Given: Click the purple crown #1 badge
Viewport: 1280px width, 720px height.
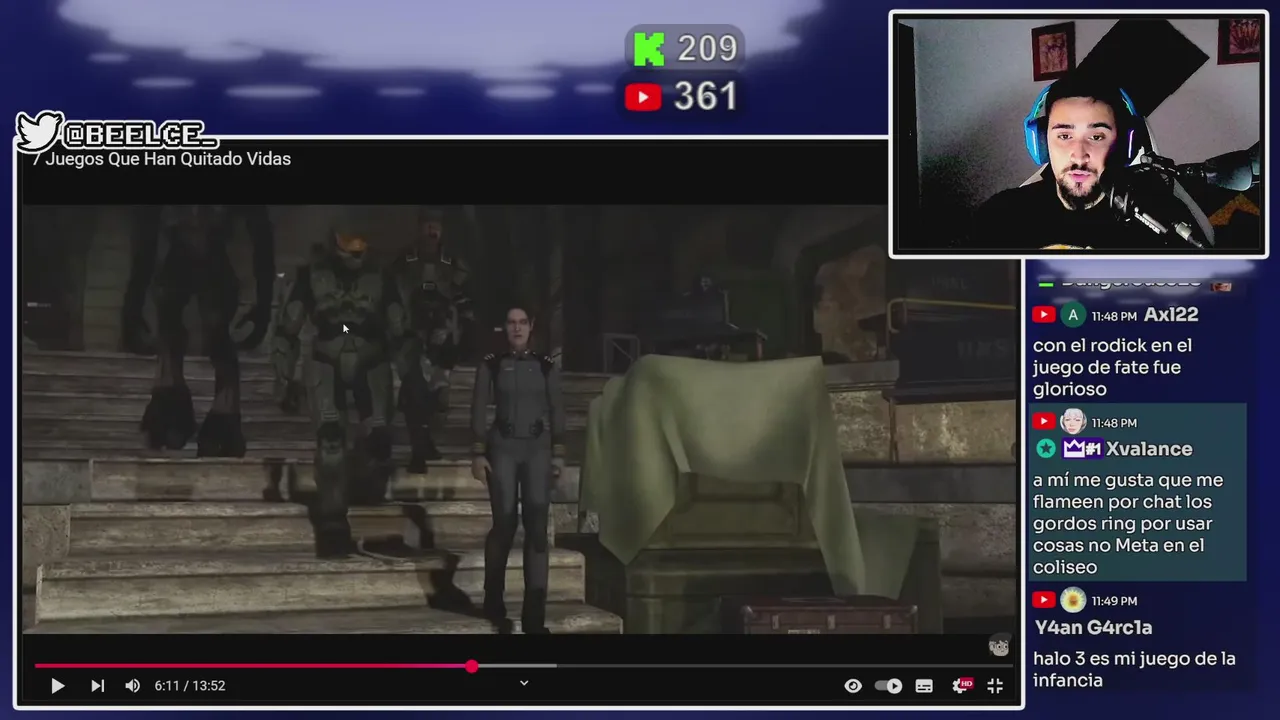Looking at the screenshot, I should coord(1082,449).
